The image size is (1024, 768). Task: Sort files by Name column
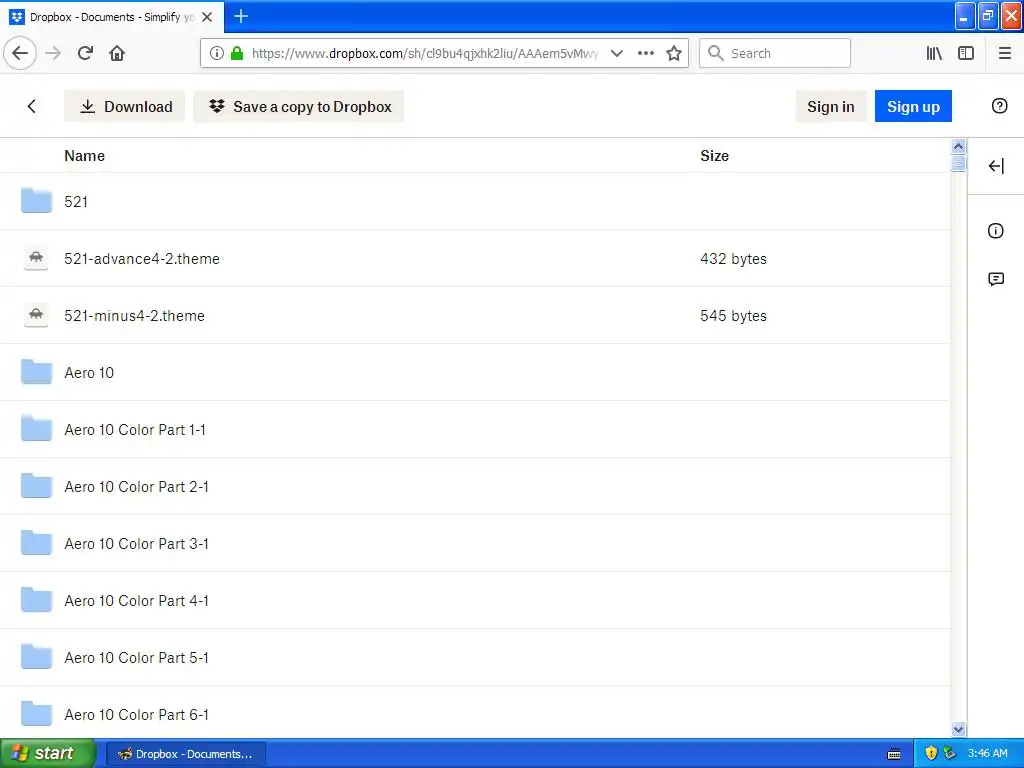point(84,155)
